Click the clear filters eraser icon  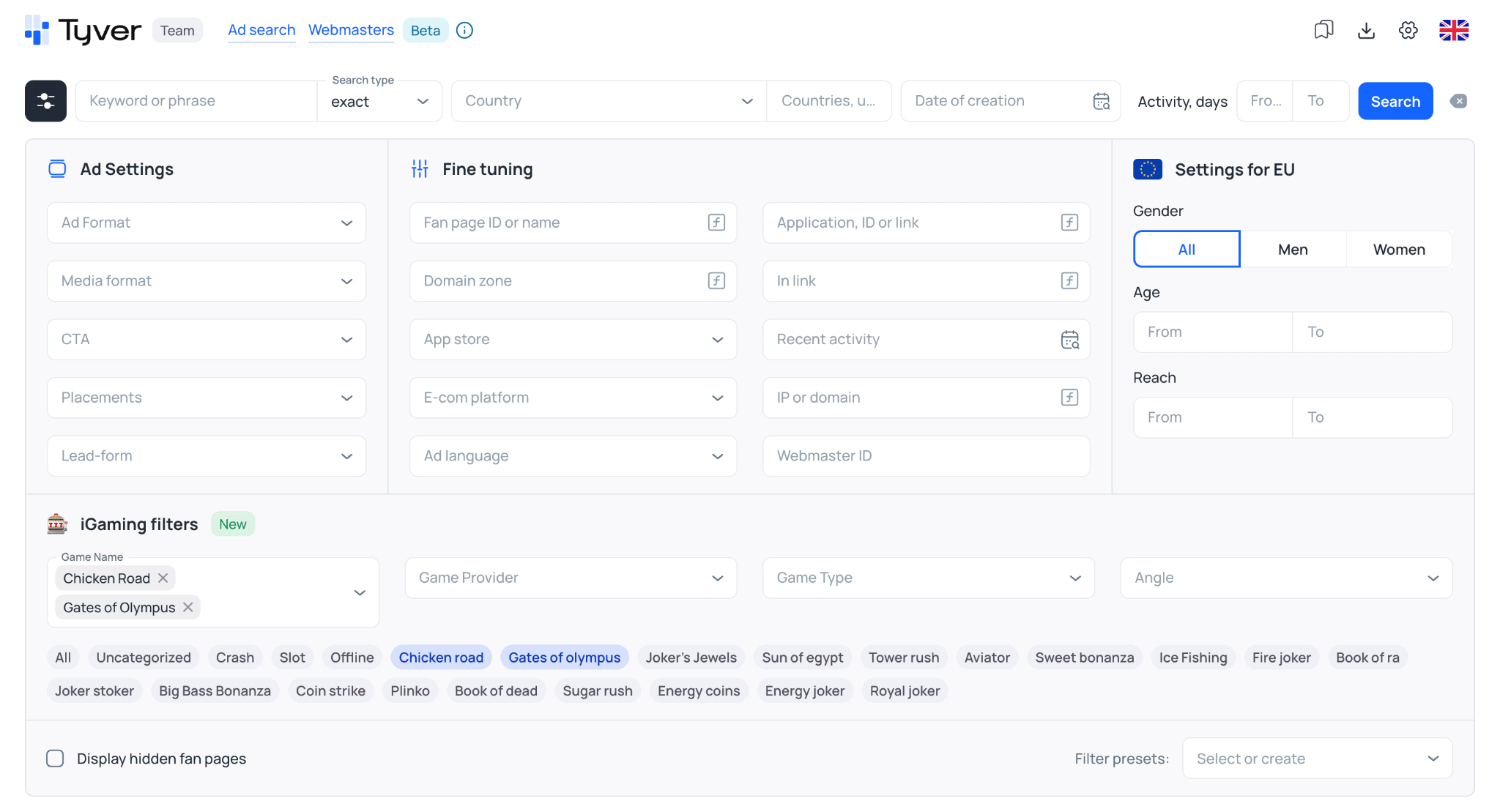coord(1458,101)
